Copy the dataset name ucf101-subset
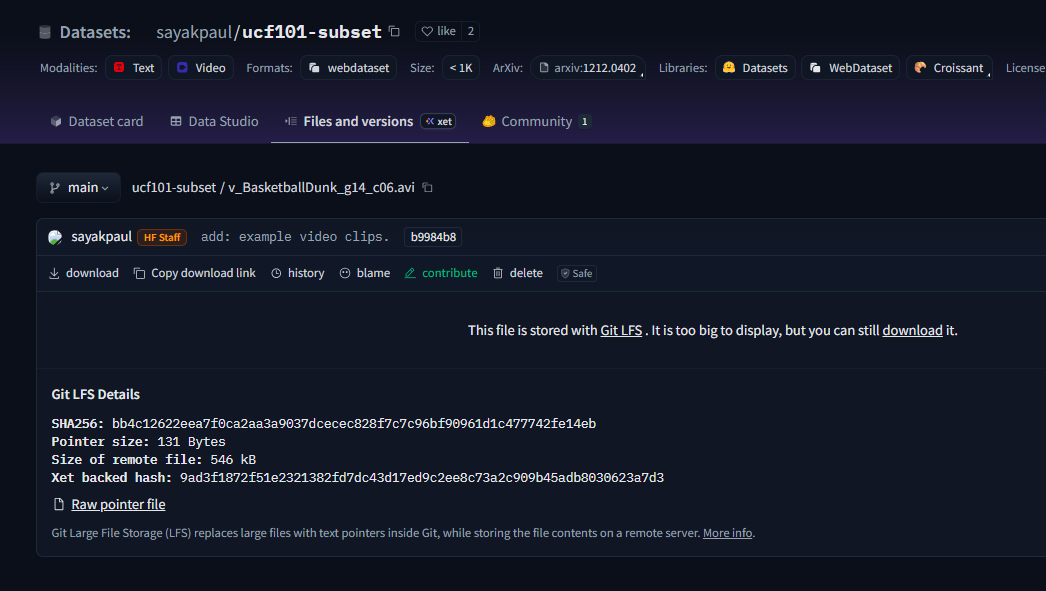This screenshot has width=1046, height=591. pos(394,31)
